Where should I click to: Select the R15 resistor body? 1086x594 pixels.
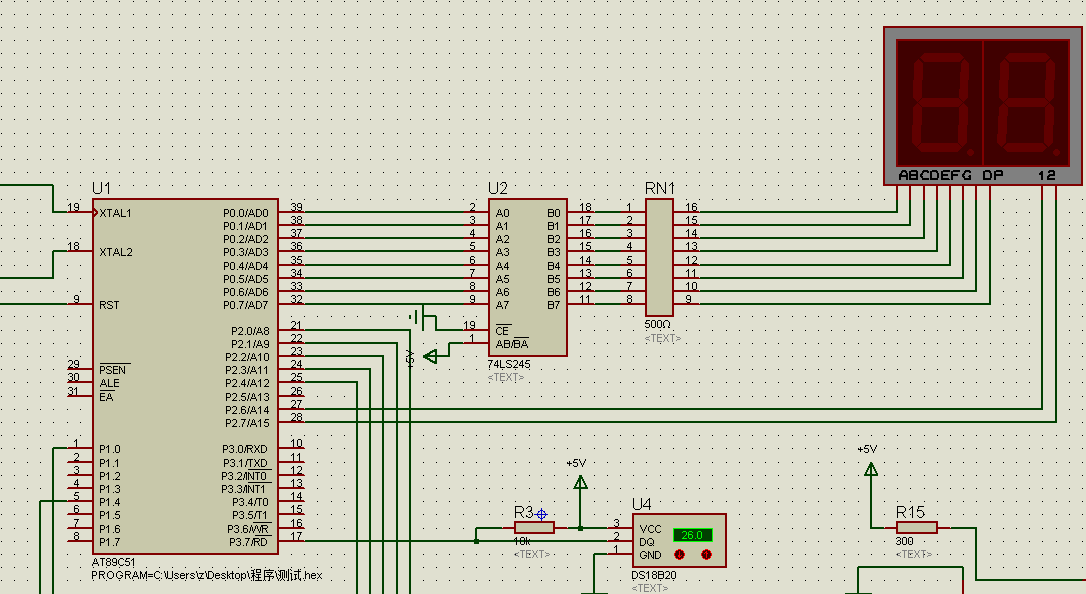[x=916, y=528]
